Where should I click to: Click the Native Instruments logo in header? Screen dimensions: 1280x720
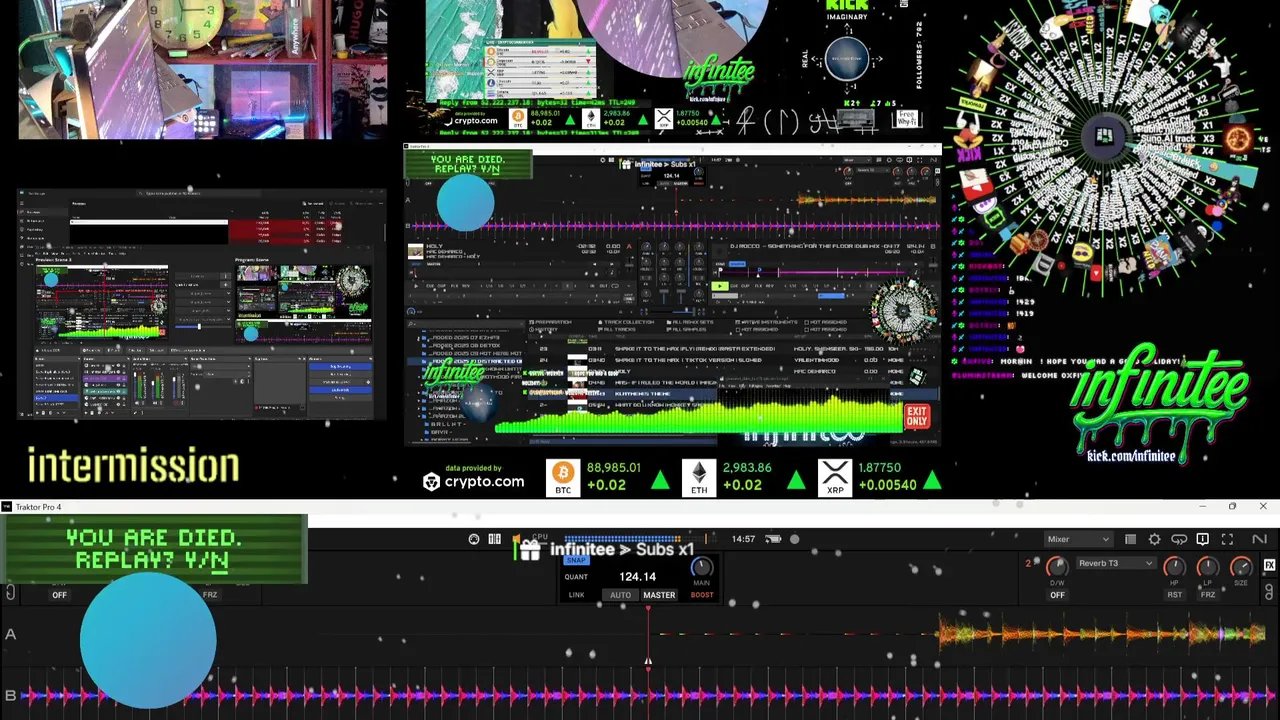click(x=1259, y=539)
